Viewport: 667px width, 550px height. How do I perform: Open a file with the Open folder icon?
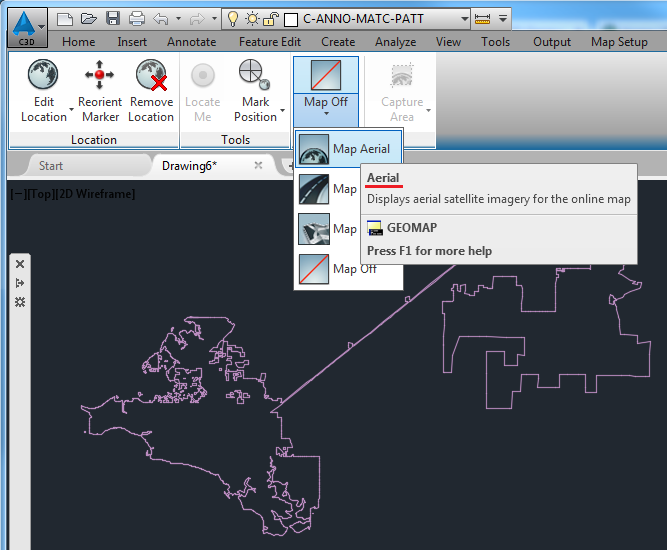pyautogui.click(x=88, y=19)
